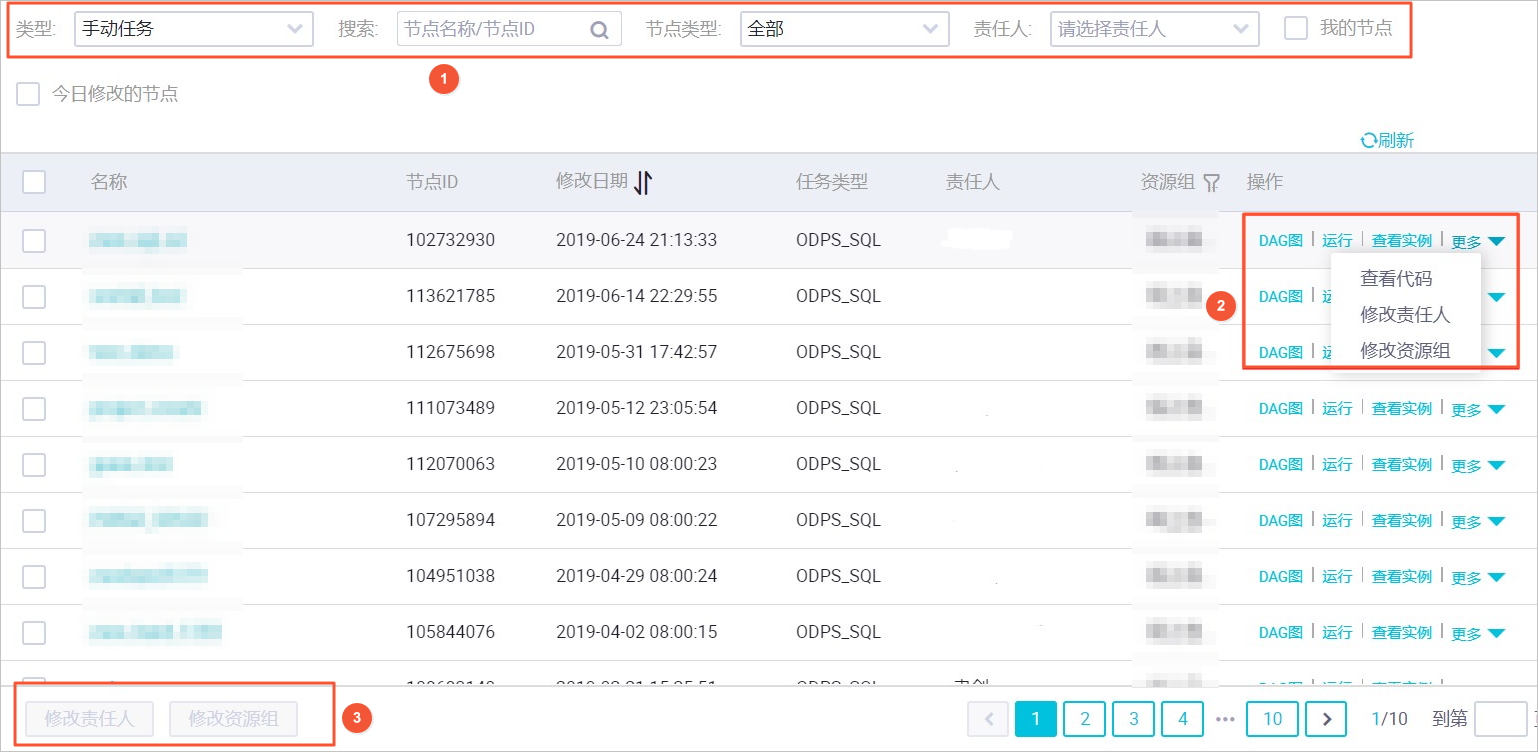
Task: Go to the next page with the arrow
Action: 1327,718
